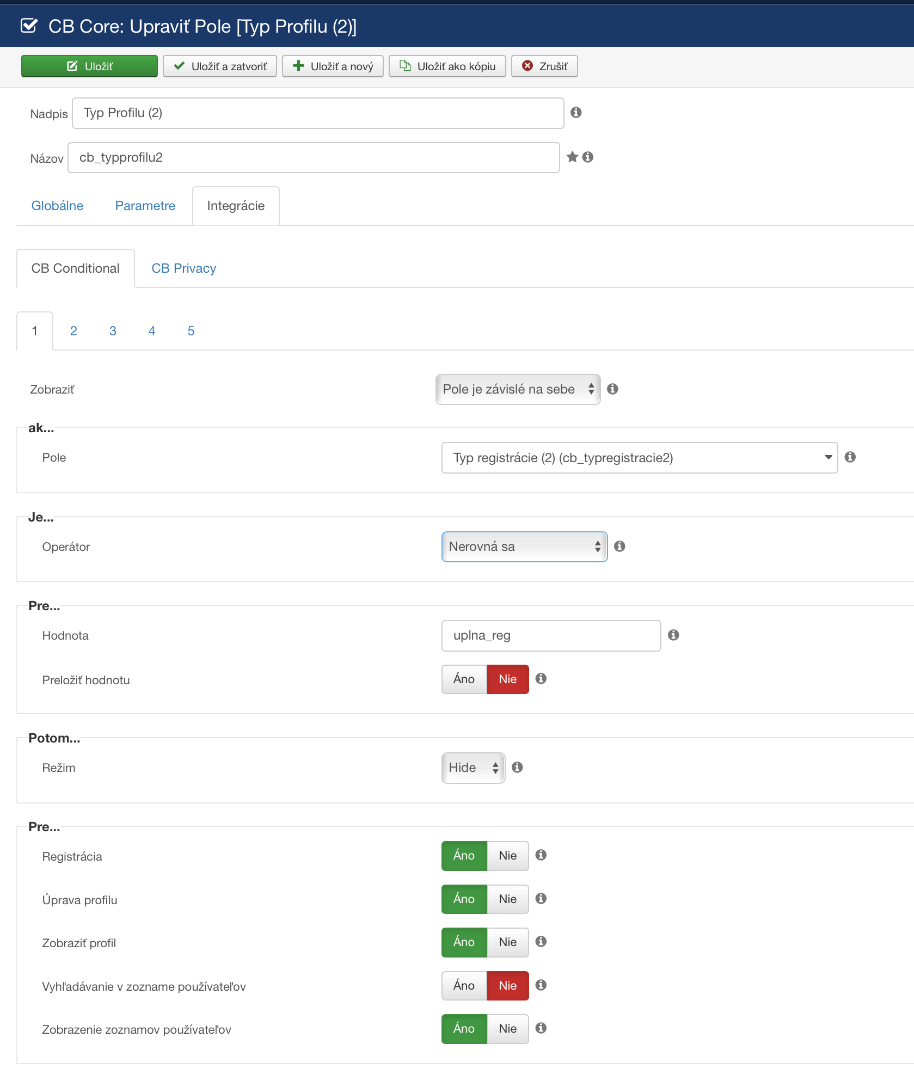Open condition tab 4

click(x=152, y=331)
